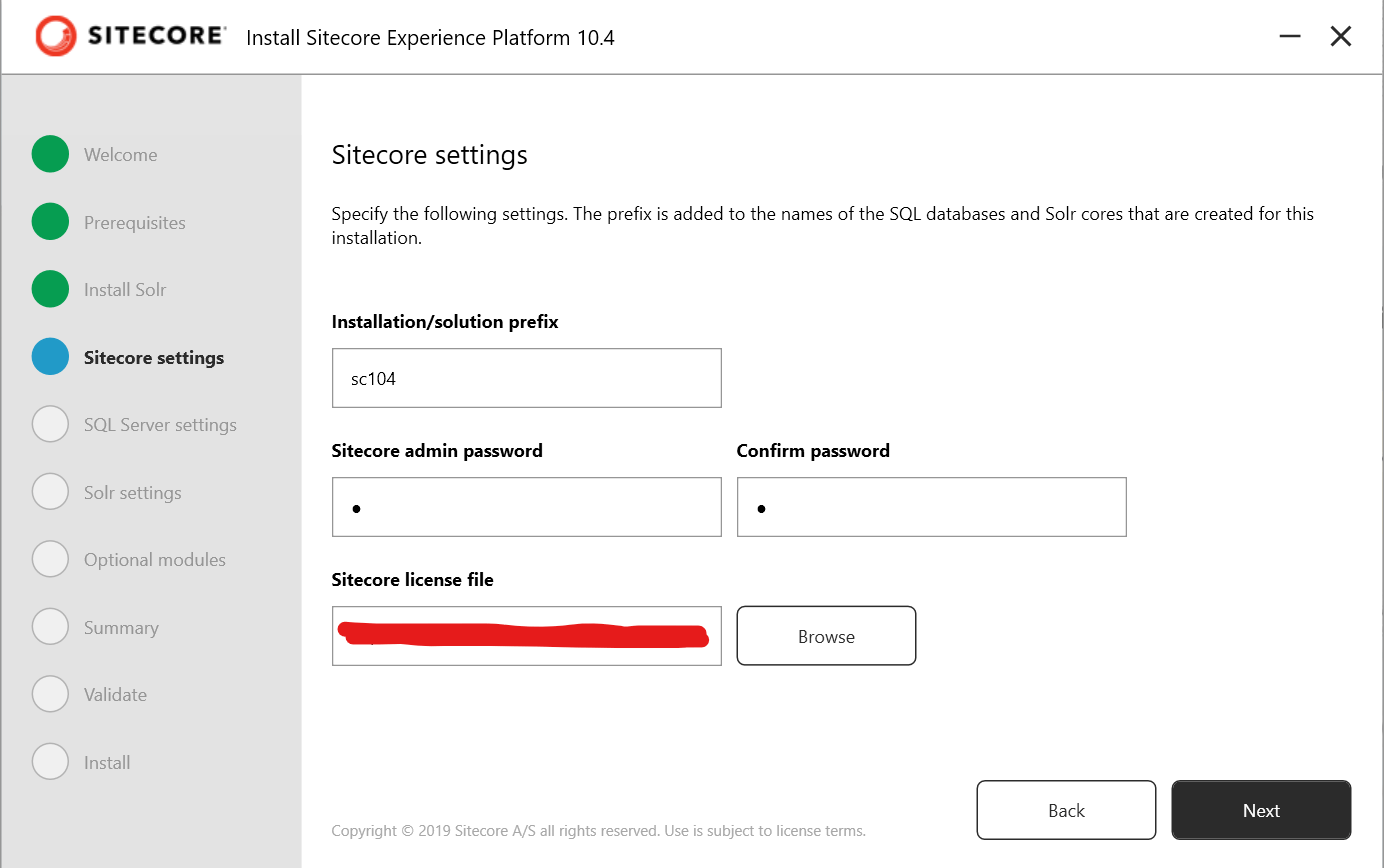Close the Sitecore installer window
Viewport: 1384px width, 868px height.
pos(1341,36)
